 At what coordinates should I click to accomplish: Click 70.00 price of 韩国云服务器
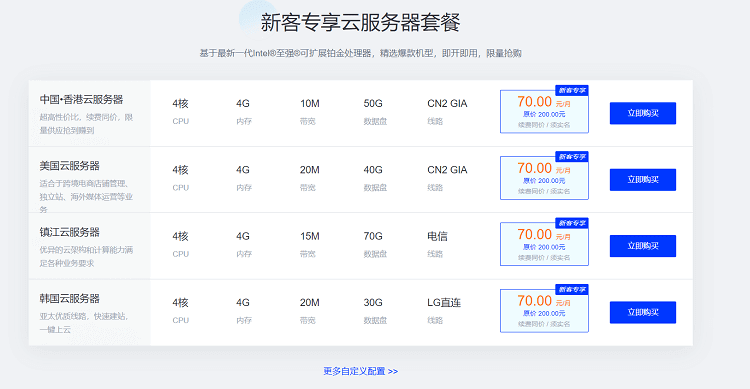[534, 301]
